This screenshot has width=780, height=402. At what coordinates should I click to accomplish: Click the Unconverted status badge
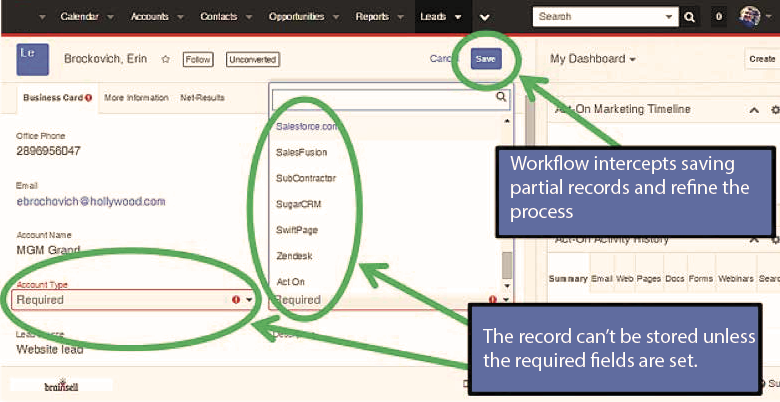(x=253, y=60)
